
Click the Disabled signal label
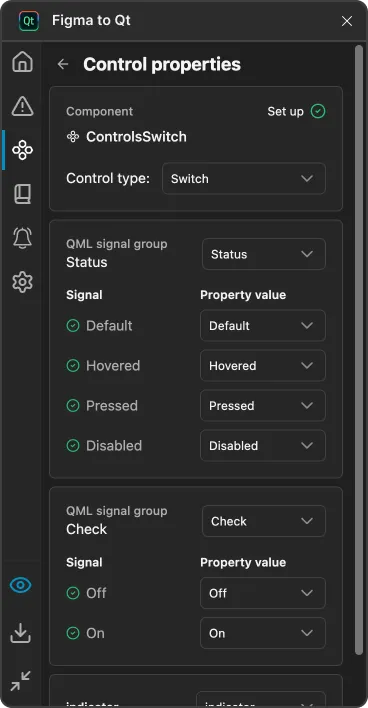(x=114, y=446)
